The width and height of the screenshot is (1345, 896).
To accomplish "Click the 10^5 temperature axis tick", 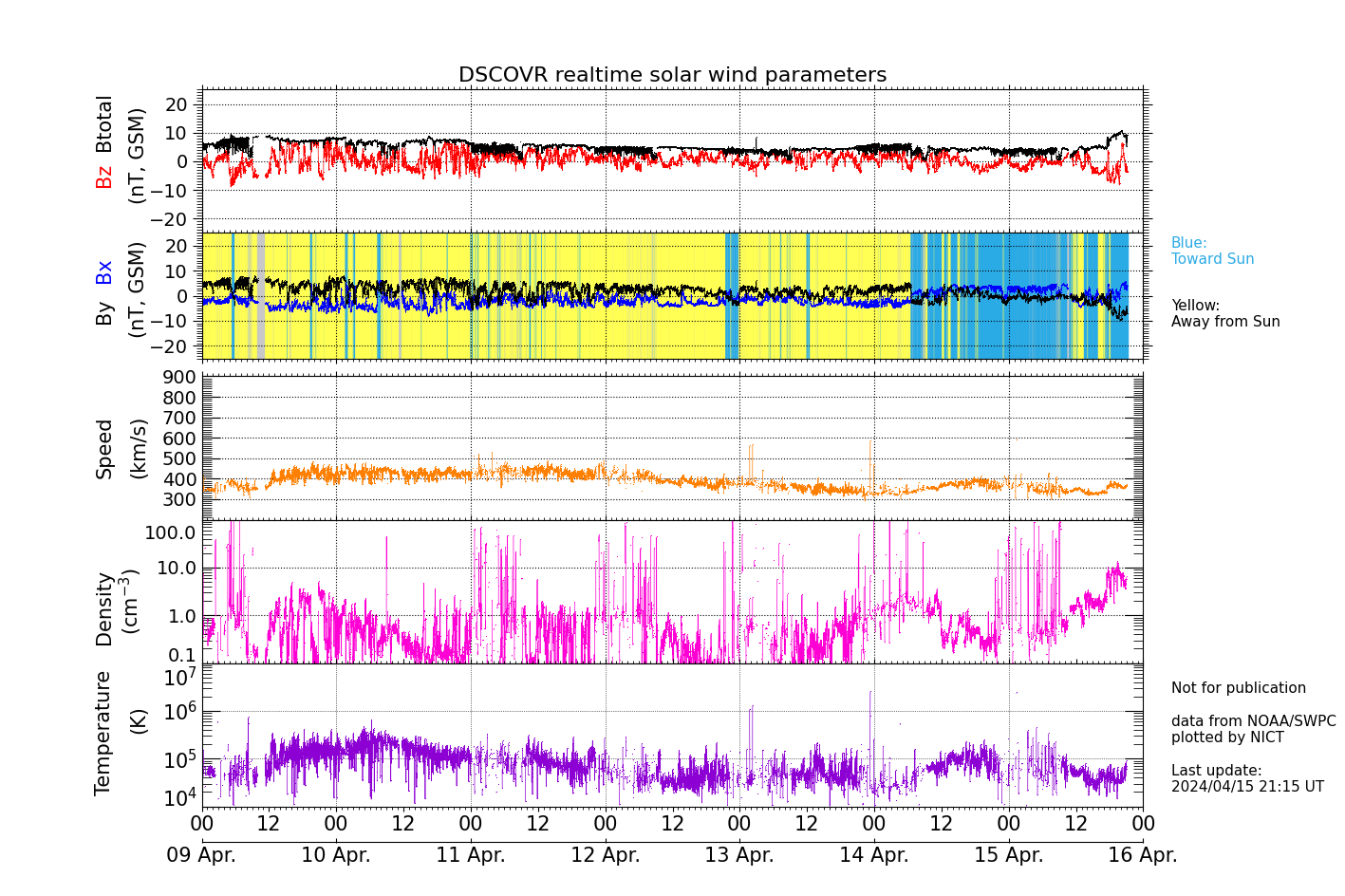I will coord(180,758).
